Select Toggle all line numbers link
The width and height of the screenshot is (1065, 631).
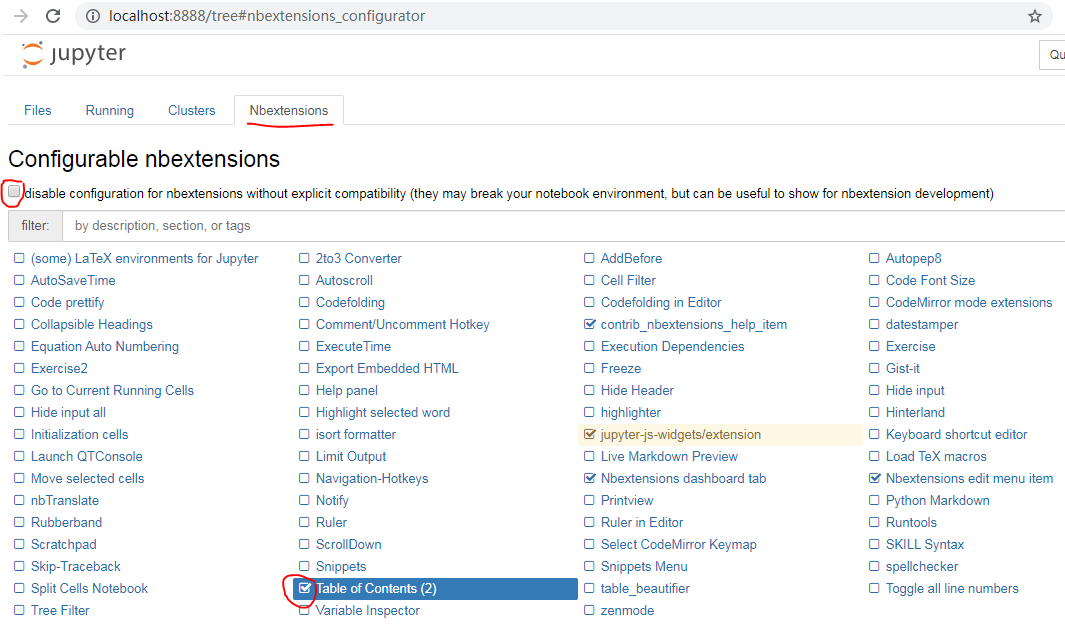[952, 588]
